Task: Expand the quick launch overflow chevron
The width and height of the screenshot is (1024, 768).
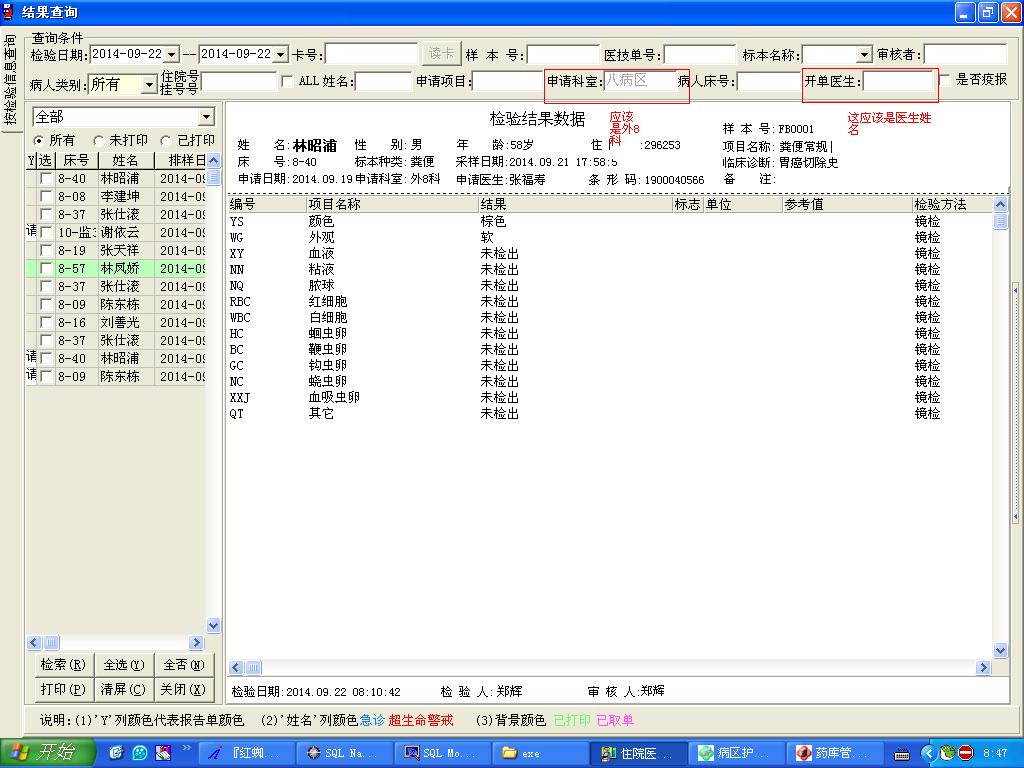Action: [x=186, y=748]
